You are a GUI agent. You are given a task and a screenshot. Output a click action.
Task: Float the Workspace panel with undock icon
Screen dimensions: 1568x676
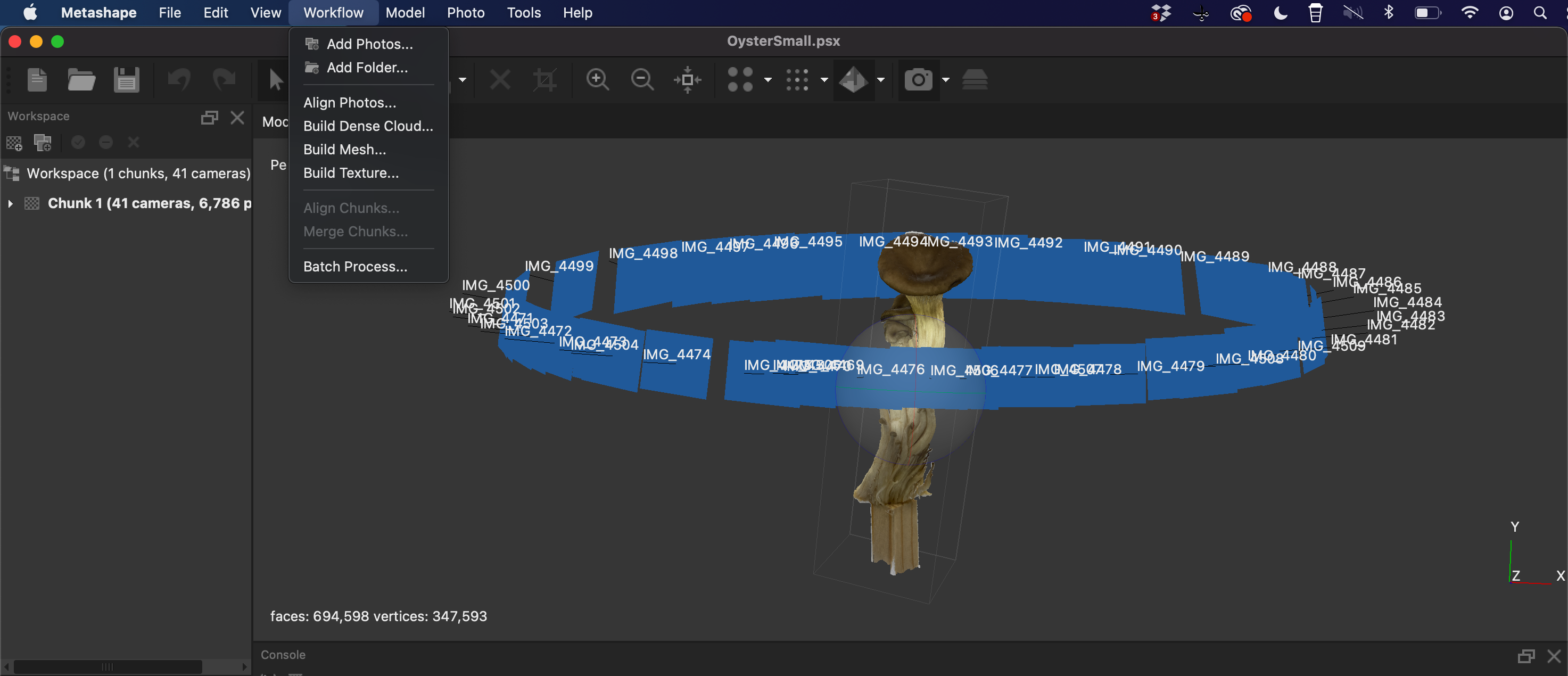pos(209,117)
